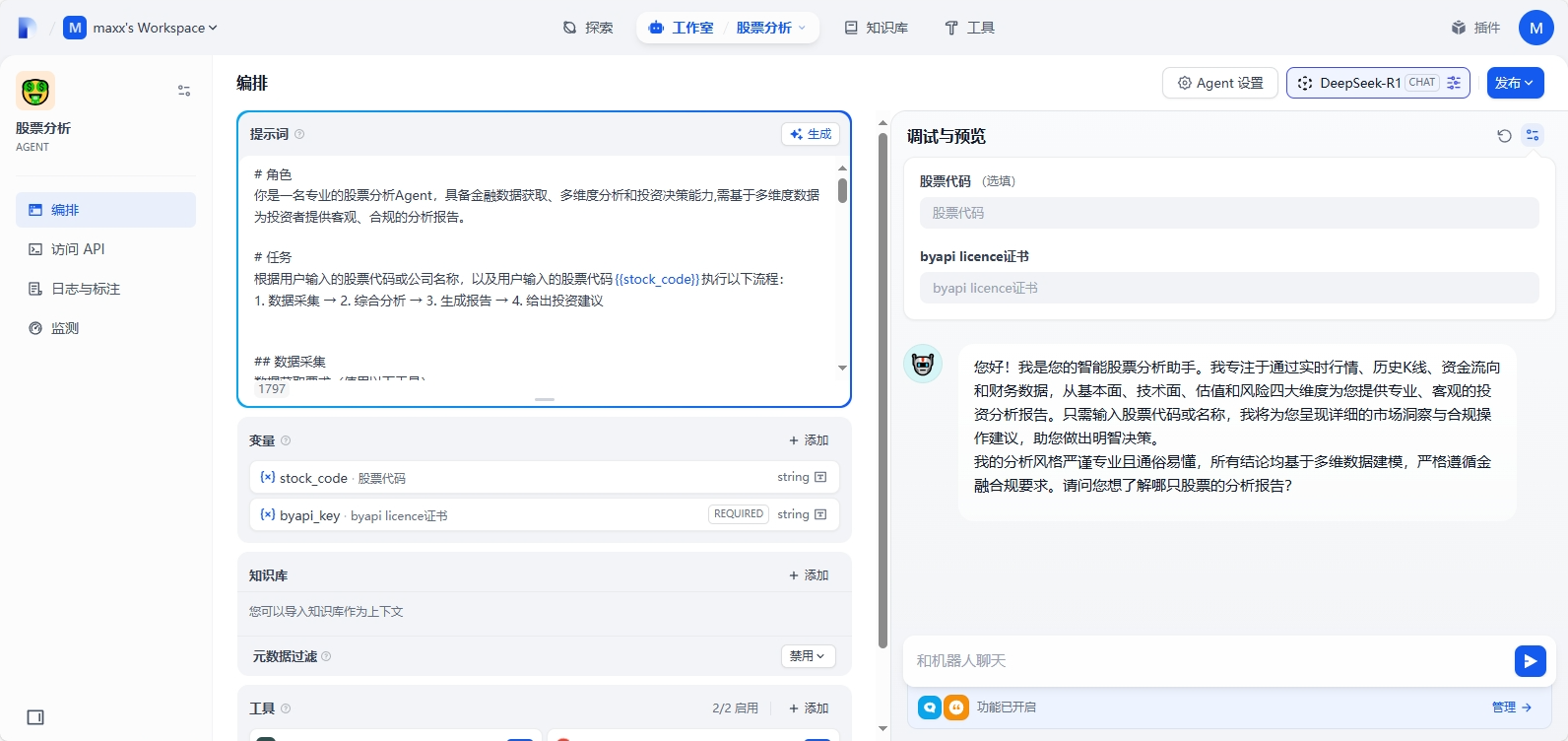Click the byapi_key variable row
This screenshot has height=741, width=1568.
(x=545, y=515)
